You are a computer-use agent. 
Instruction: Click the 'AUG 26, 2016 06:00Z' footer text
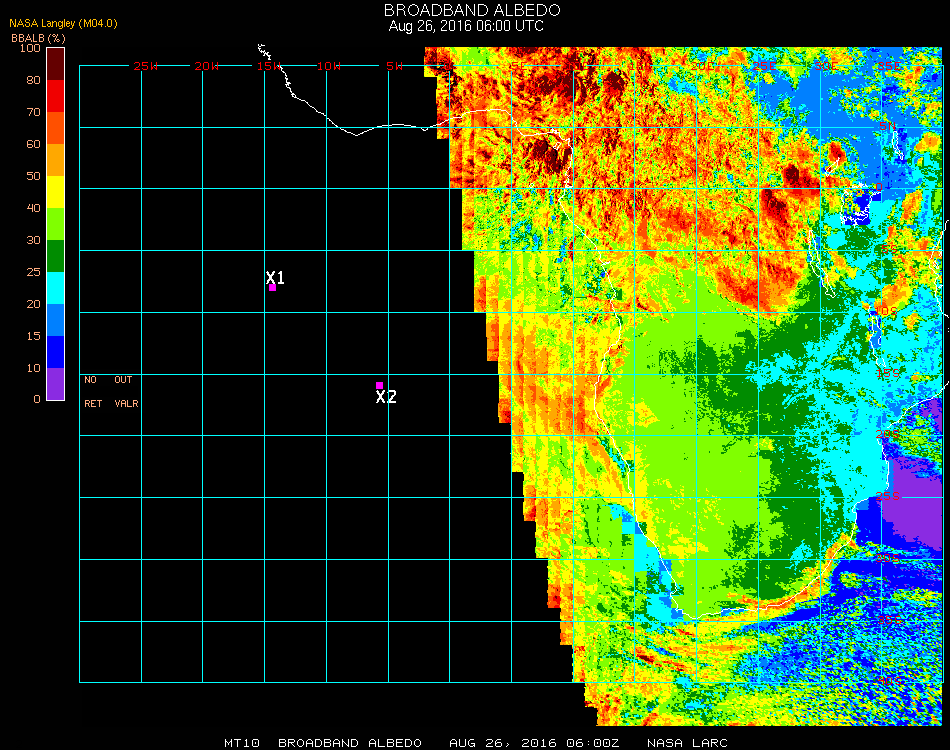tap(534, 743)
